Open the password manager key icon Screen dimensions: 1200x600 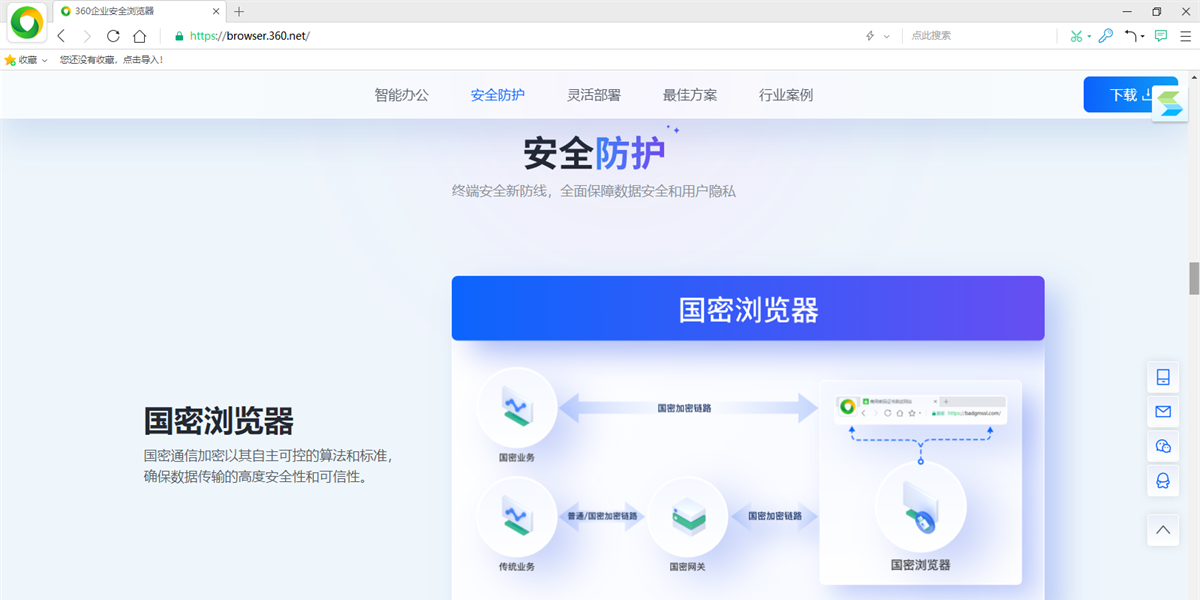(1105, 35)
